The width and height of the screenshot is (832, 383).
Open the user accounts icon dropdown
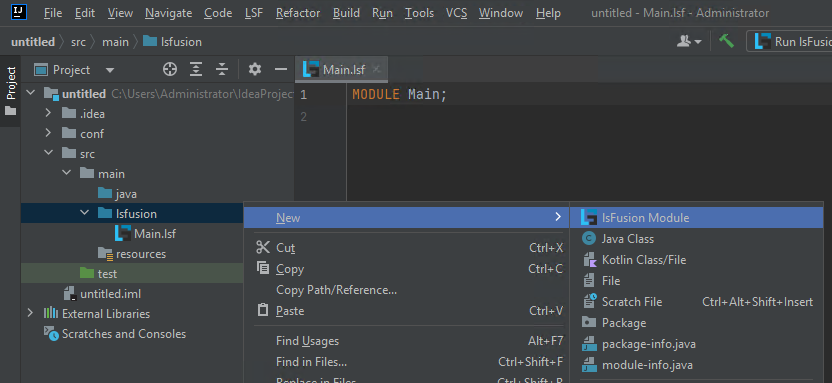tap(689, 41)
